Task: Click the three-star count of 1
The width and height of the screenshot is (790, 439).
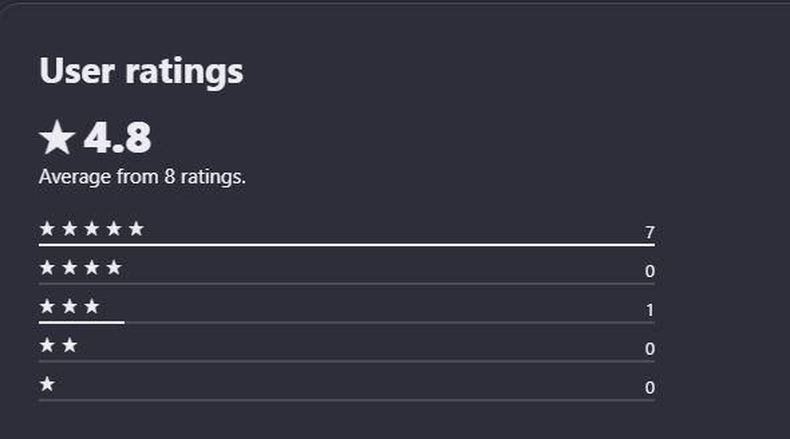Action: click(649, 311)
